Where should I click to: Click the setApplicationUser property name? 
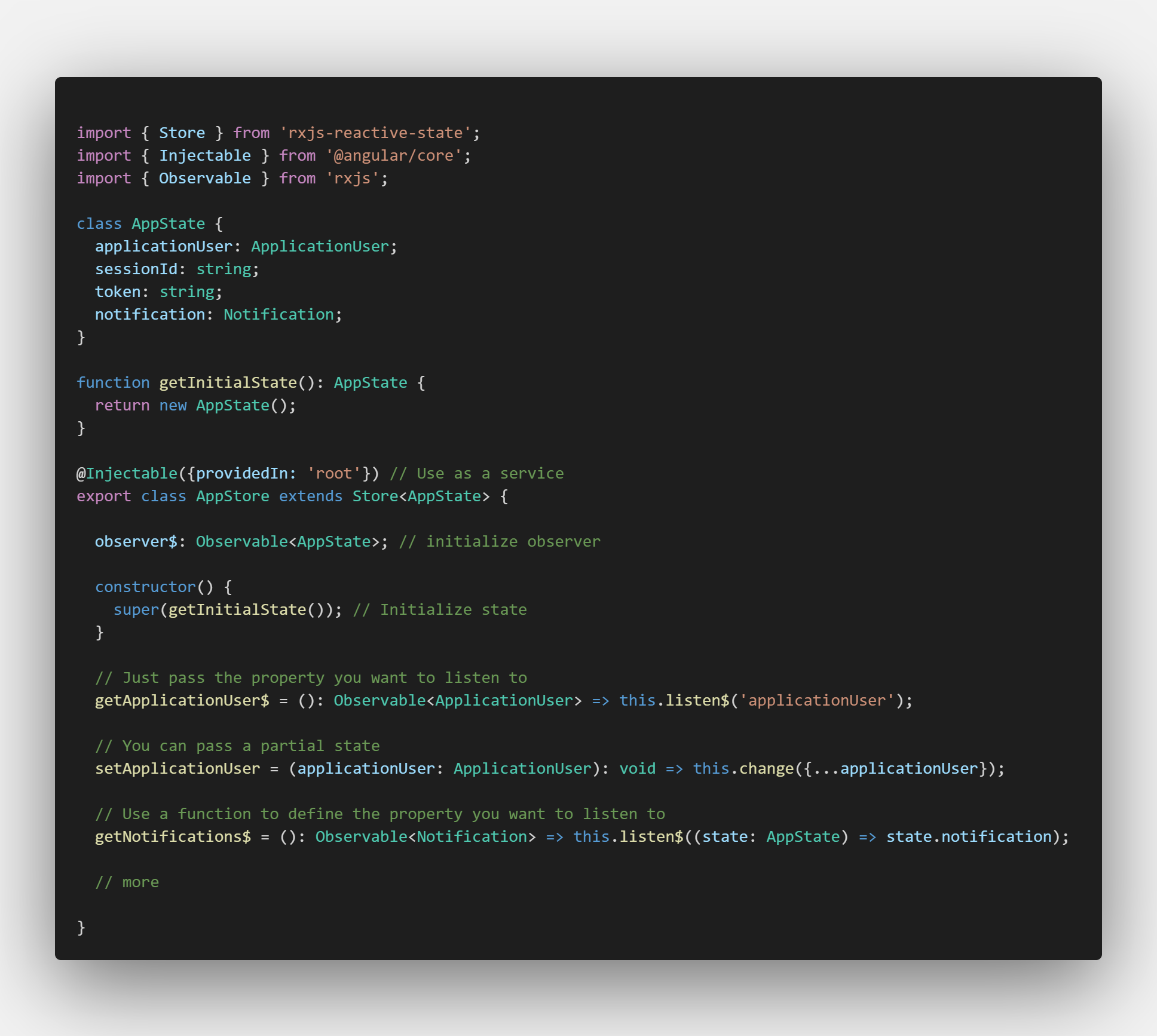coord(177,768)
